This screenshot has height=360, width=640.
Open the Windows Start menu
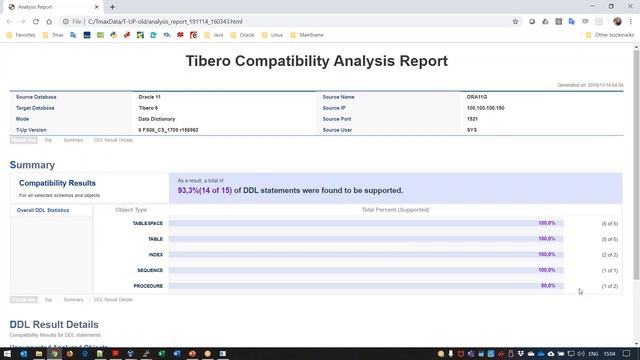point(7,354)
